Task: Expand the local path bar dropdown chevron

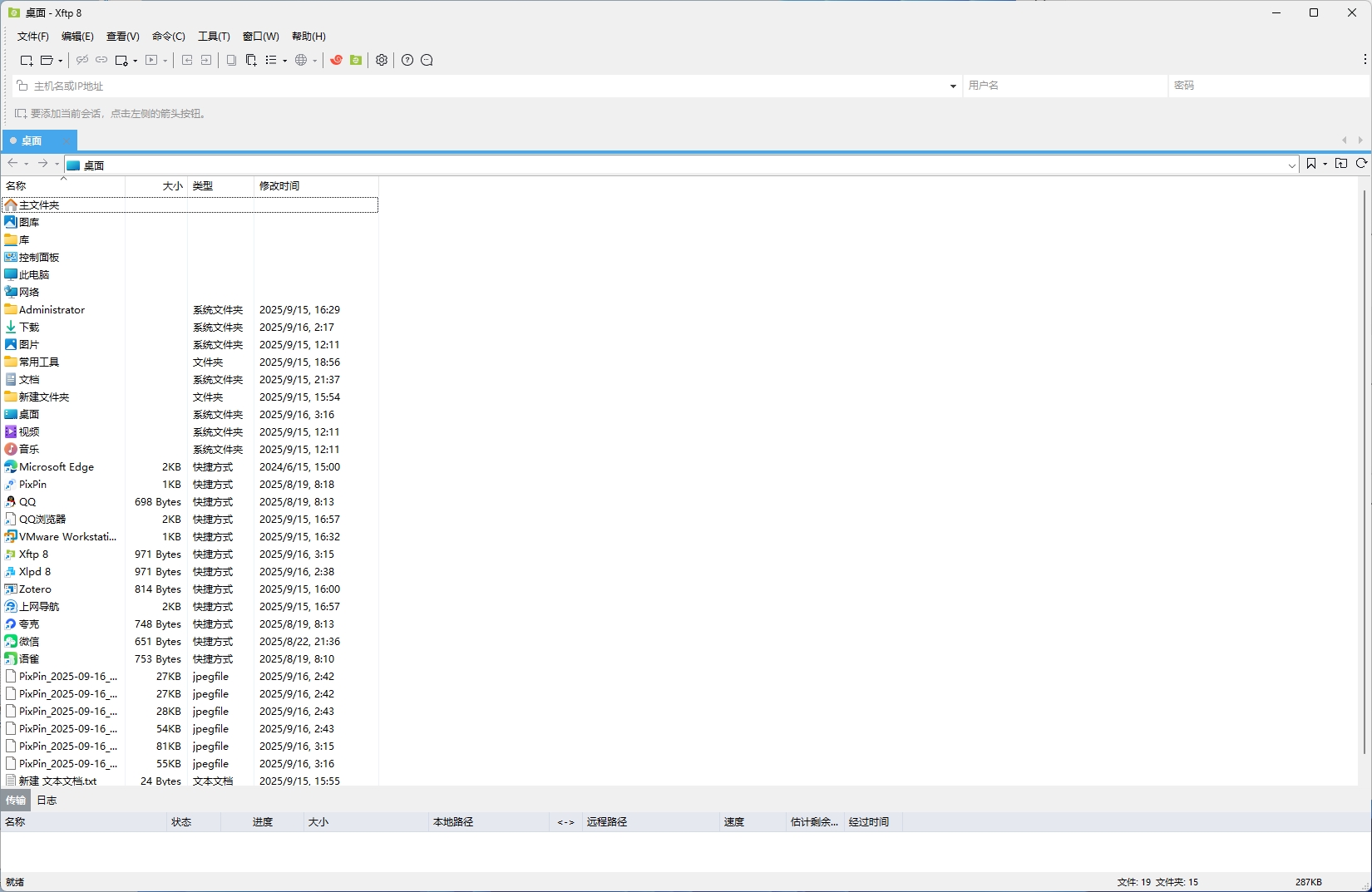Action: [1291, 165]
